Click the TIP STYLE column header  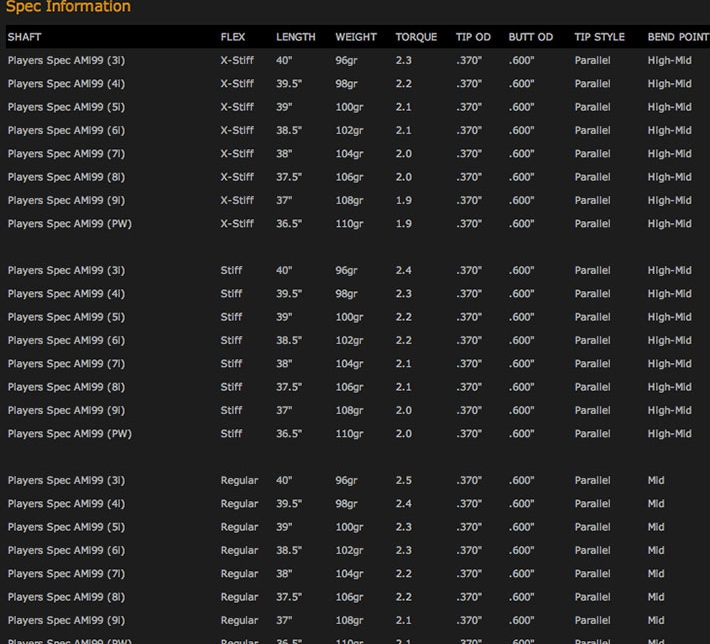click(x=600, y=37)
